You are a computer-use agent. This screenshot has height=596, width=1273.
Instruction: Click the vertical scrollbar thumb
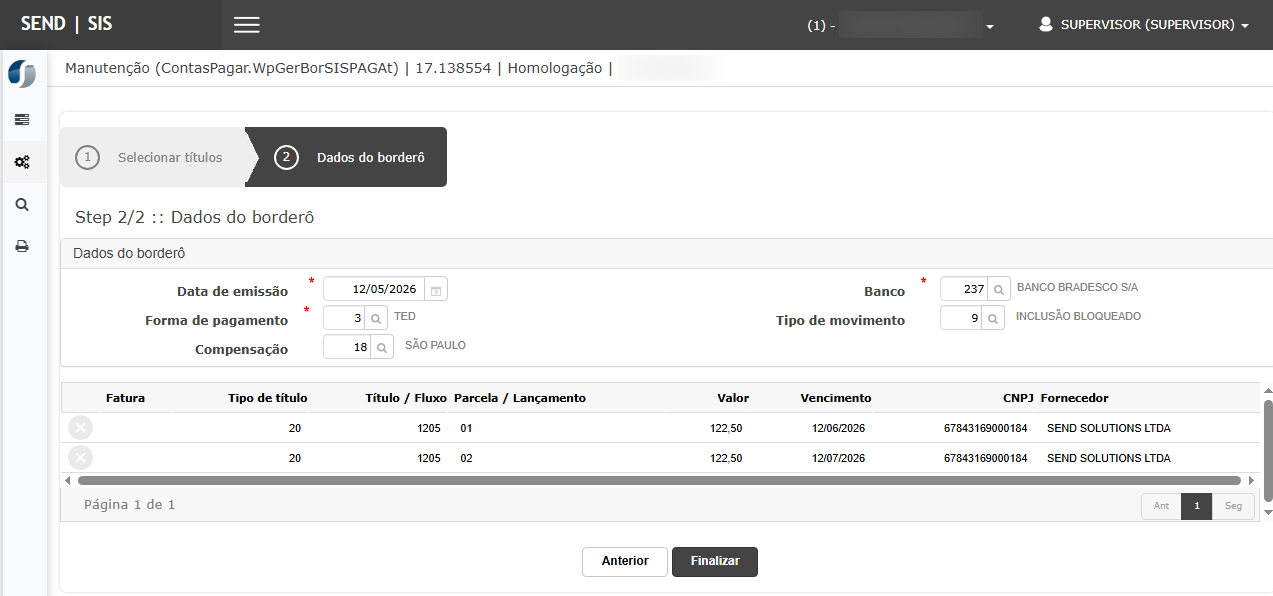tap(1268, 450)
